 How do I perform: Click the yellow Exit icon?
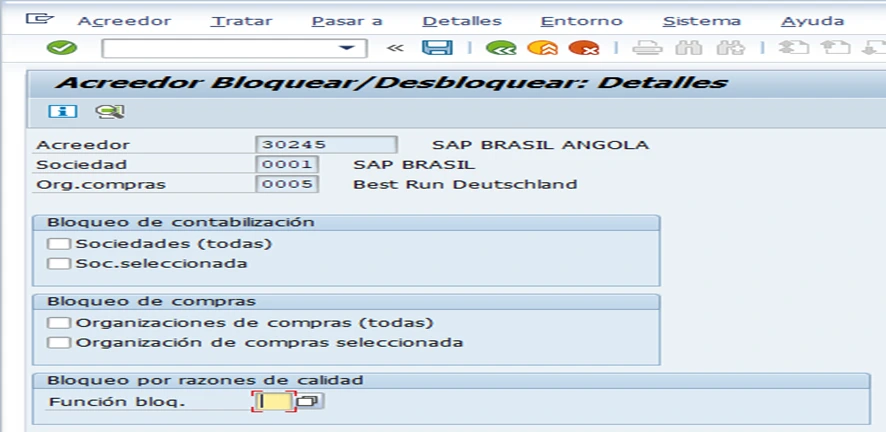click(542, 48)
